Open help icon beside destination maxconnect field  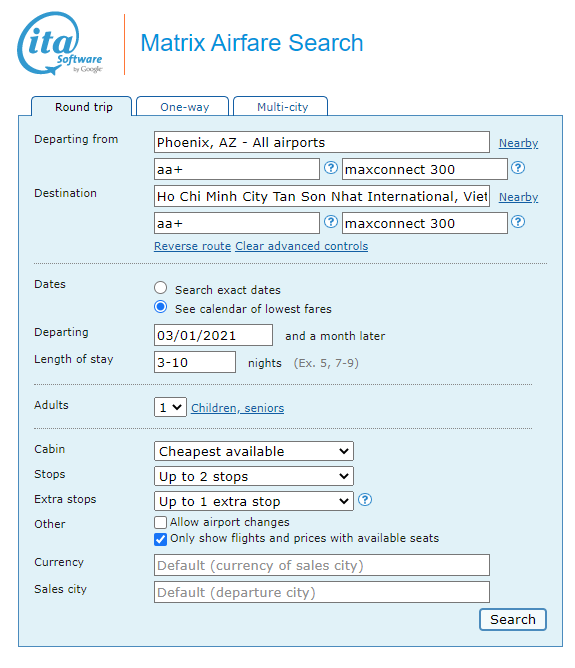pyautogui.click(x=518, y=222)
